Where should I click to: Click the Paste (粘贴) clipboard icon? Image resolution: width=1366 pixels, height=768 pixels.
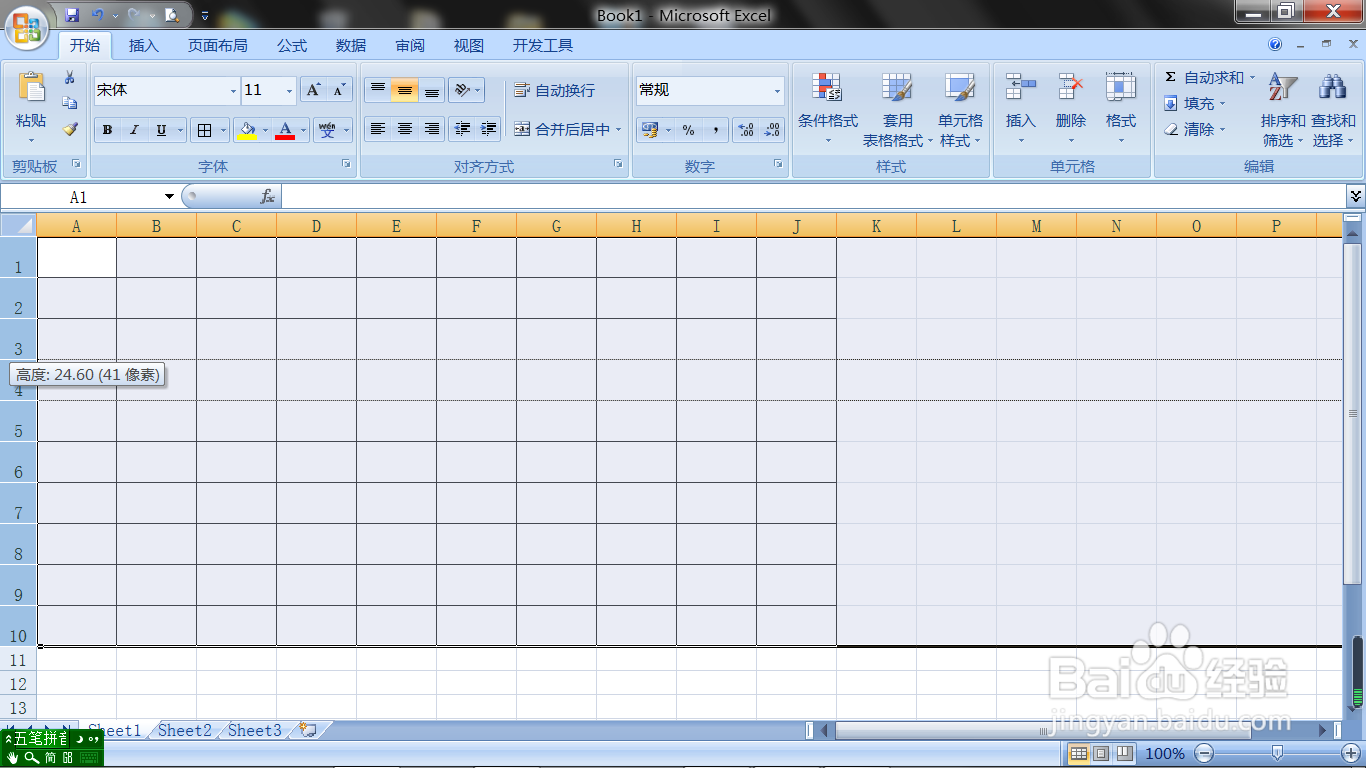31,88
